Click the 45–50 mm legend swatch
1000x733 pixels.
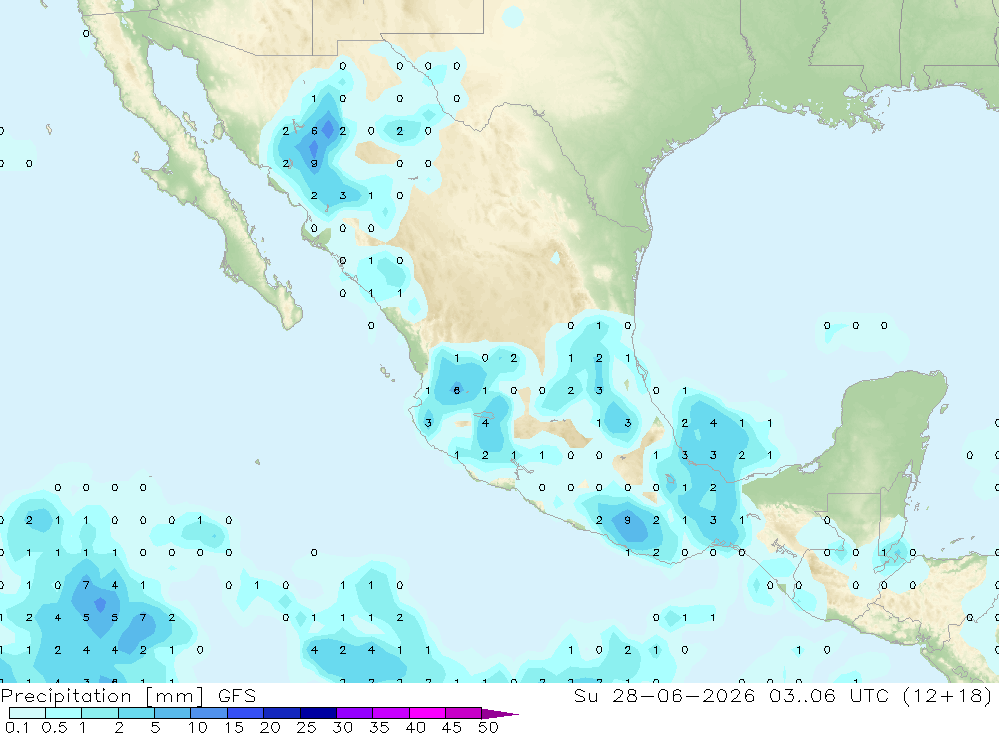464,713
